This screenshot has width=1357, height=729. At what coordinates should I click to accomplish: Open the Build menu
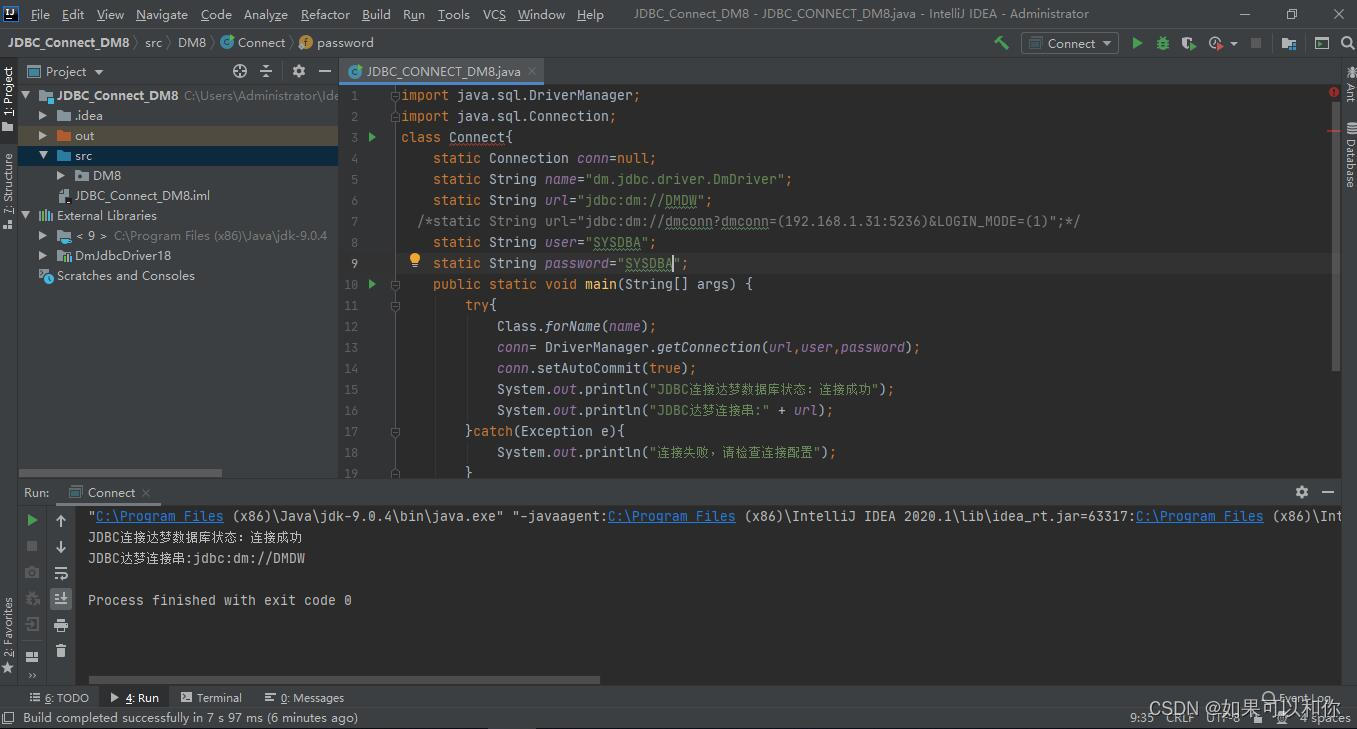[x=376, y=14]
